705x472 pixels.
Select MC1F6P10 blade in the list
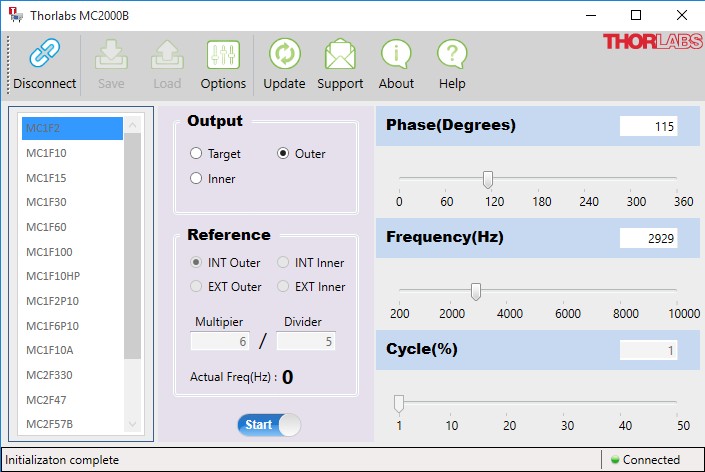72,326
